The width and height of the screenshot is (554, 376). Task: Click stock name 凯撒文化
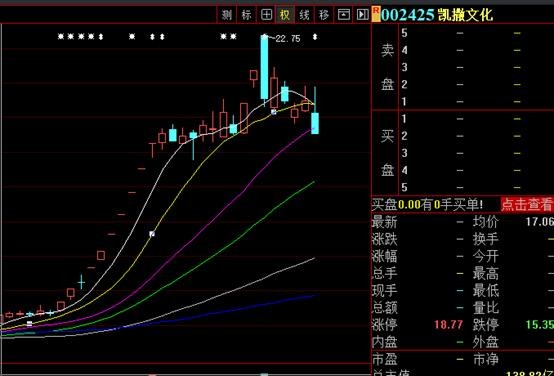465,15
